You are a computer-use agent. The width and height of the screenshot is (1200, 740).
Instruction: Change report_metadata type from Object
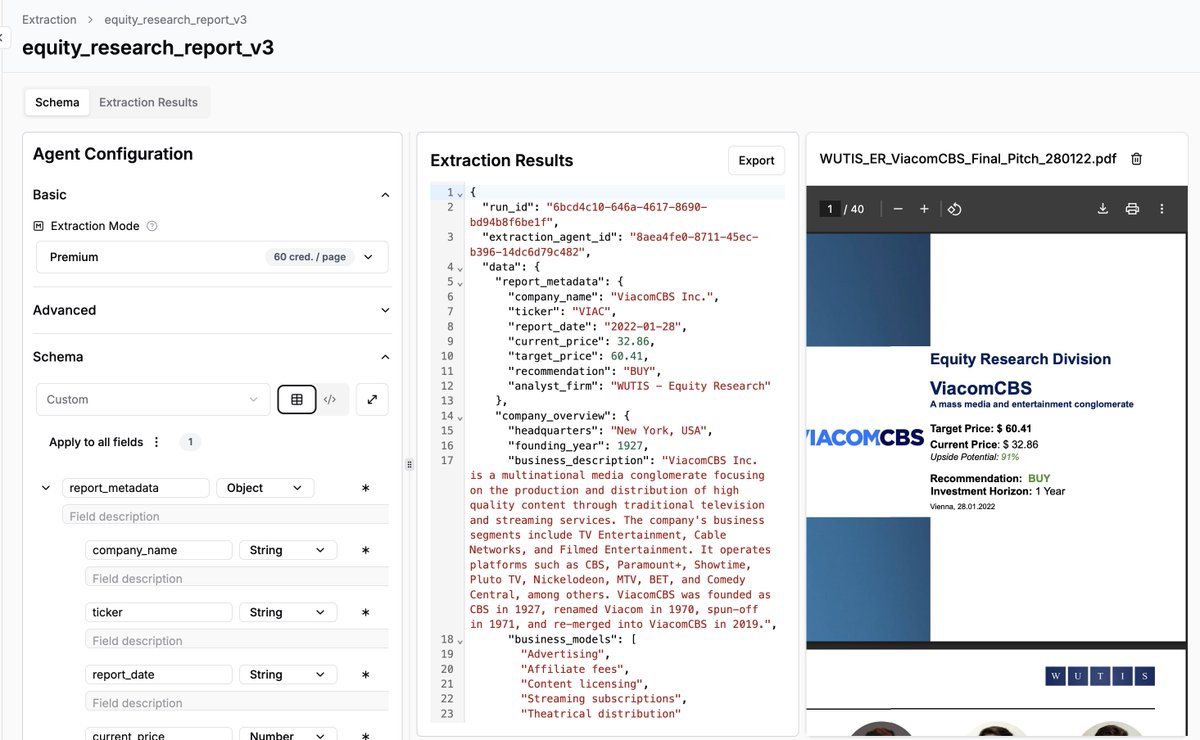265,488
